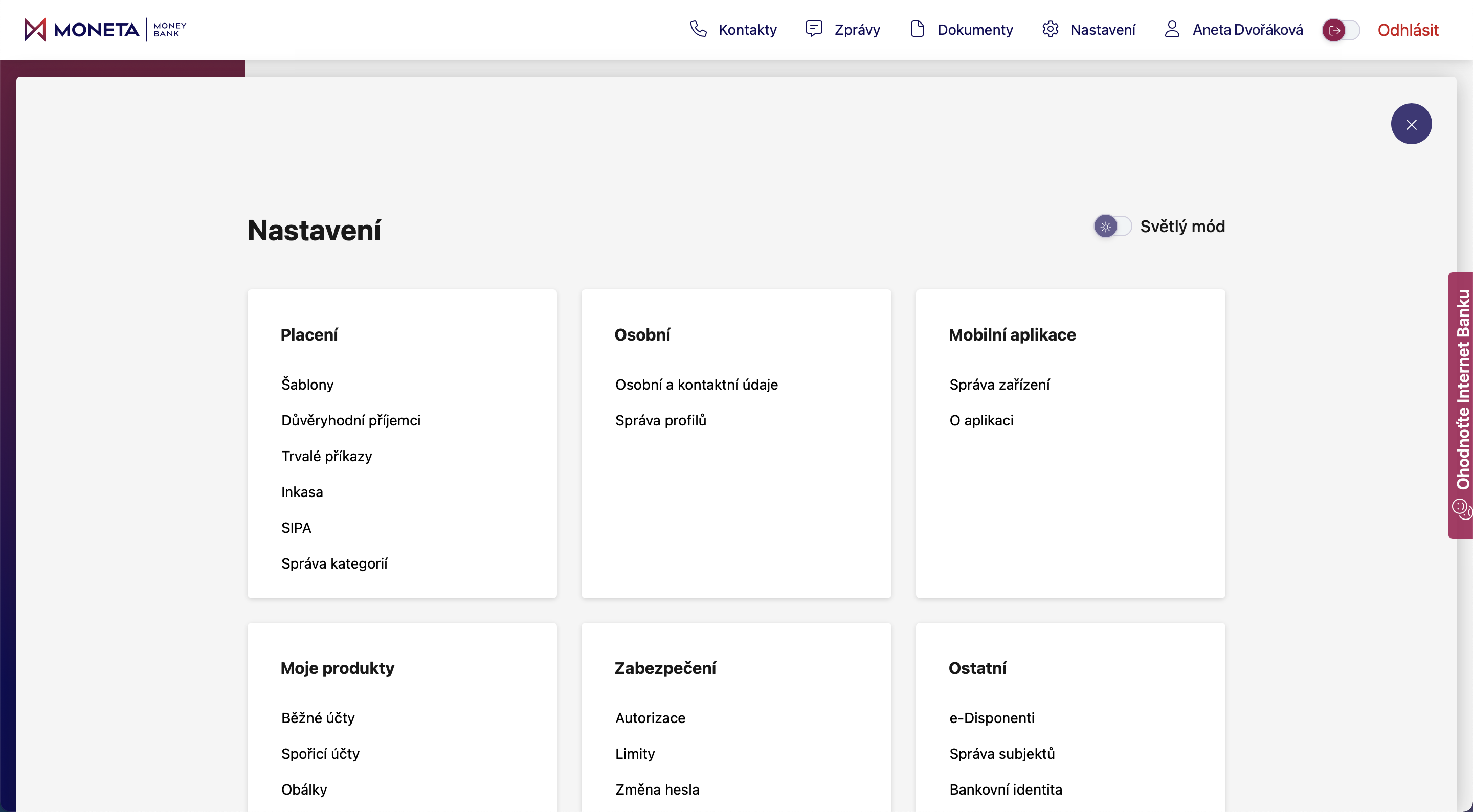1473x812 pixels.
Task: Open Šablony under Placení
Action: pos(307,385)
